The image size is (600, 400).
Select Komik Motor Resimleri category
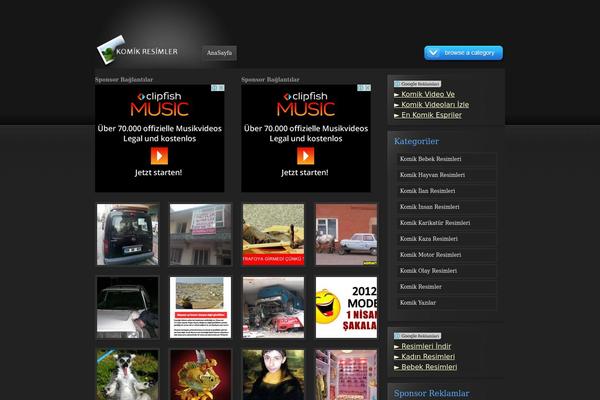[446, 255]
